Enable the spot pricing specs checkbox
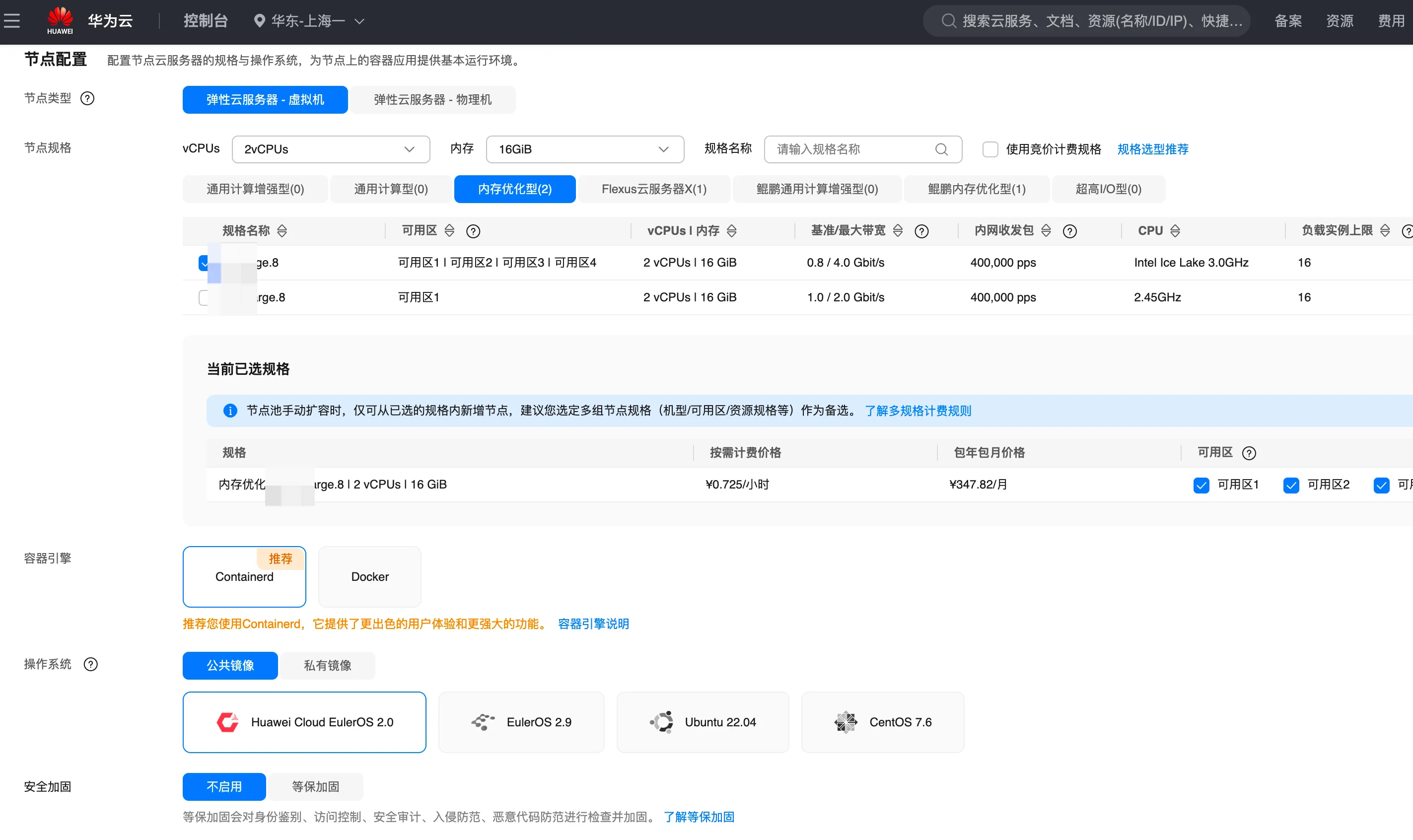1413x840 pixels. [990, 149]
